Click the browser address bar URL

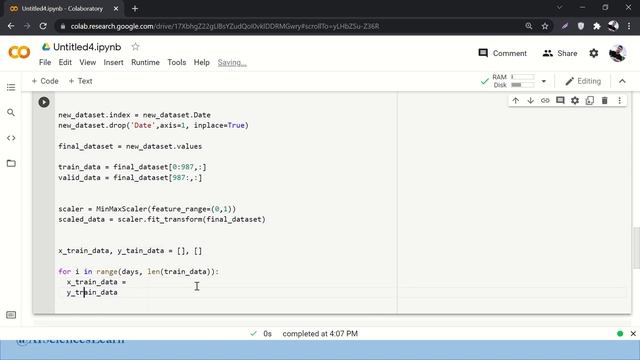(225, 26)
